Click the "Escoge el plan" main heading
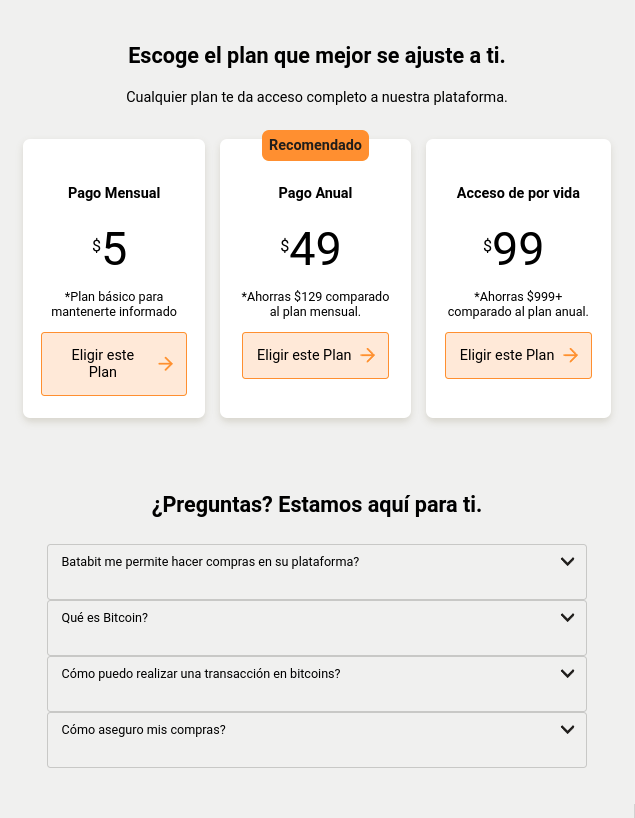 click(317, 56)
